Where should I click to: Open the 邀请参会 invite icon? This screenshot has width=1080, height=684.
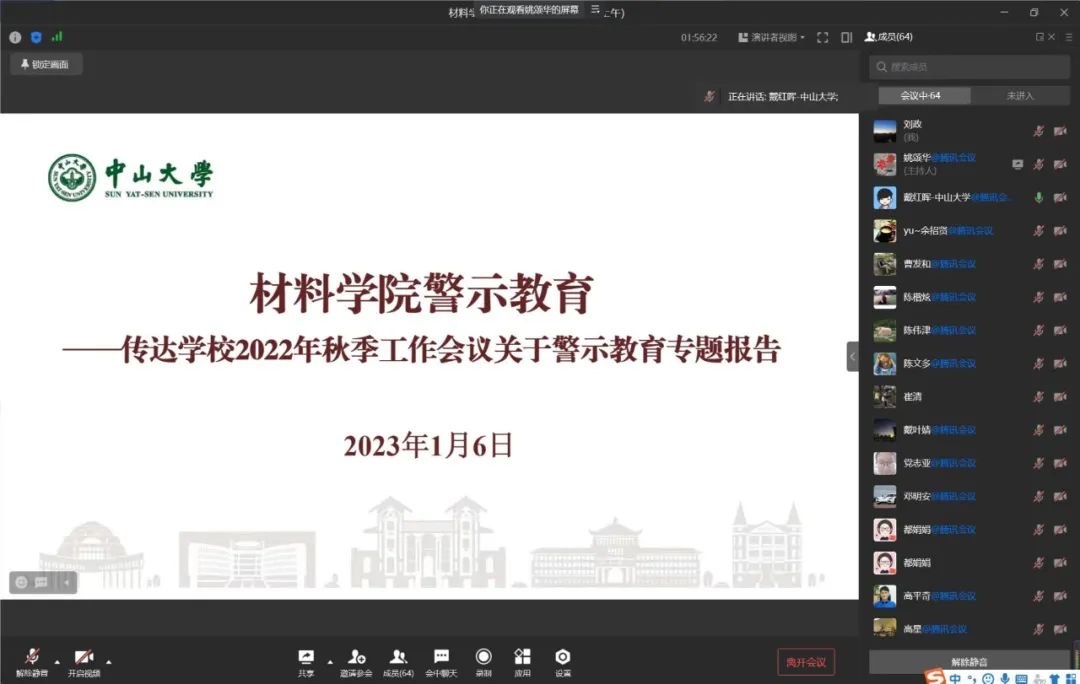pyautogui.click(x=356, y=657)
